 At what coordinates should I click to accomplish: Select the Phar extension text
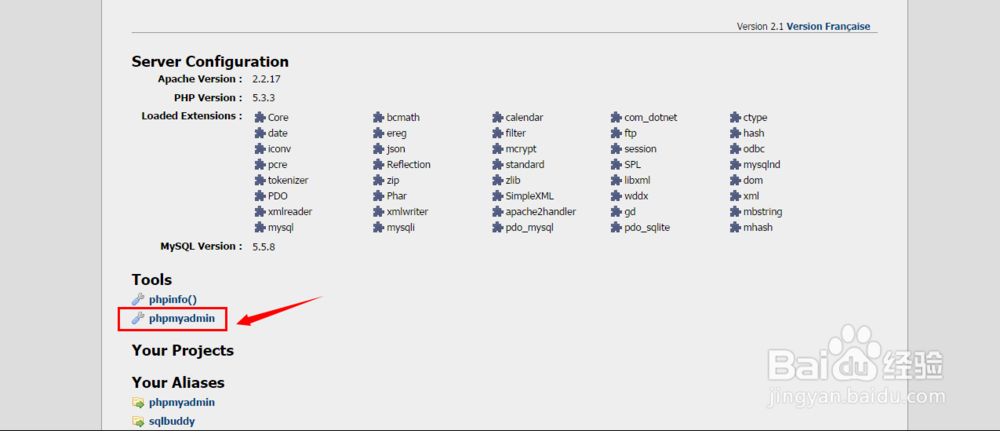tap(397, 196)
